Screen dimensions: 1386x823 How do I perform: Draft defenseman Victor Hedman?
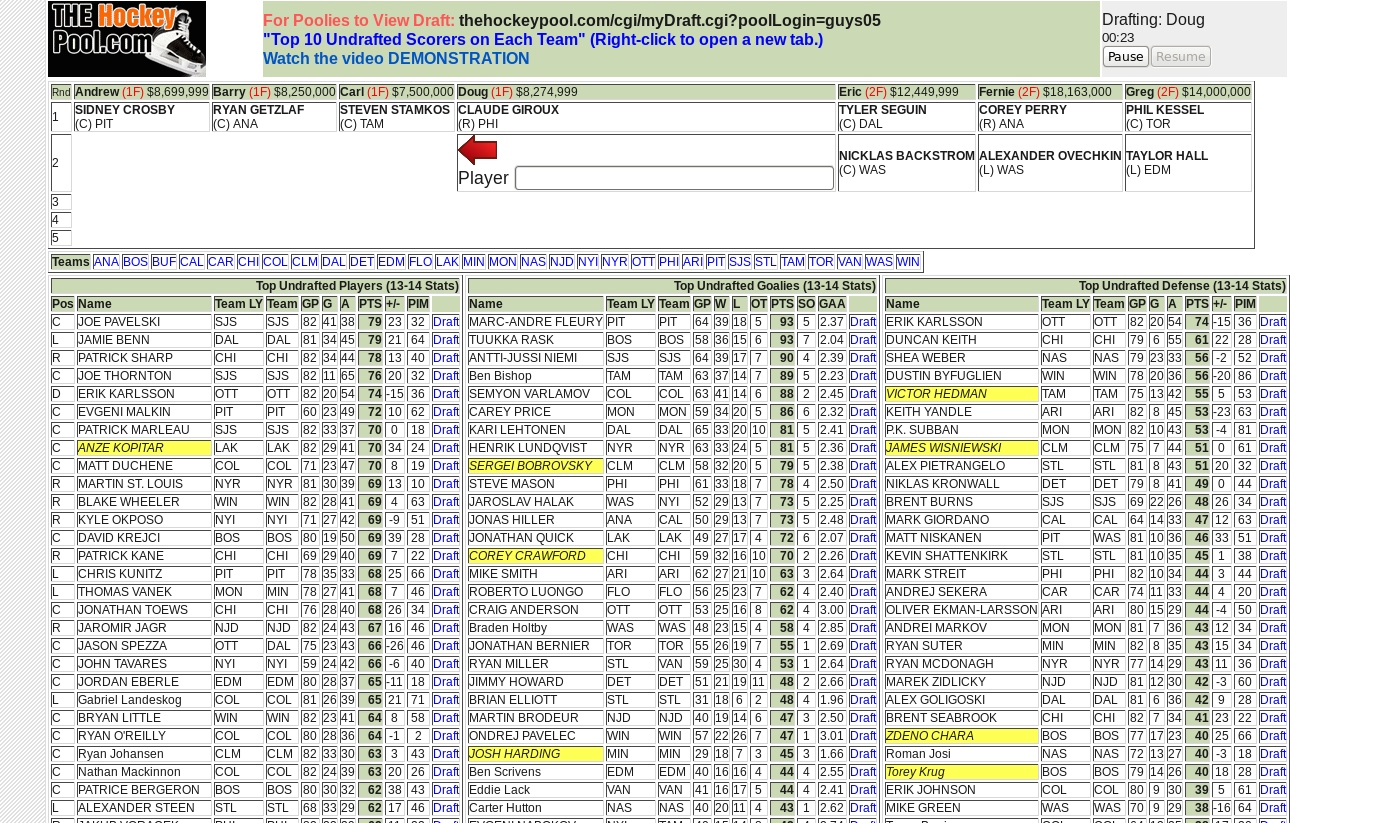pos(1273,394)
